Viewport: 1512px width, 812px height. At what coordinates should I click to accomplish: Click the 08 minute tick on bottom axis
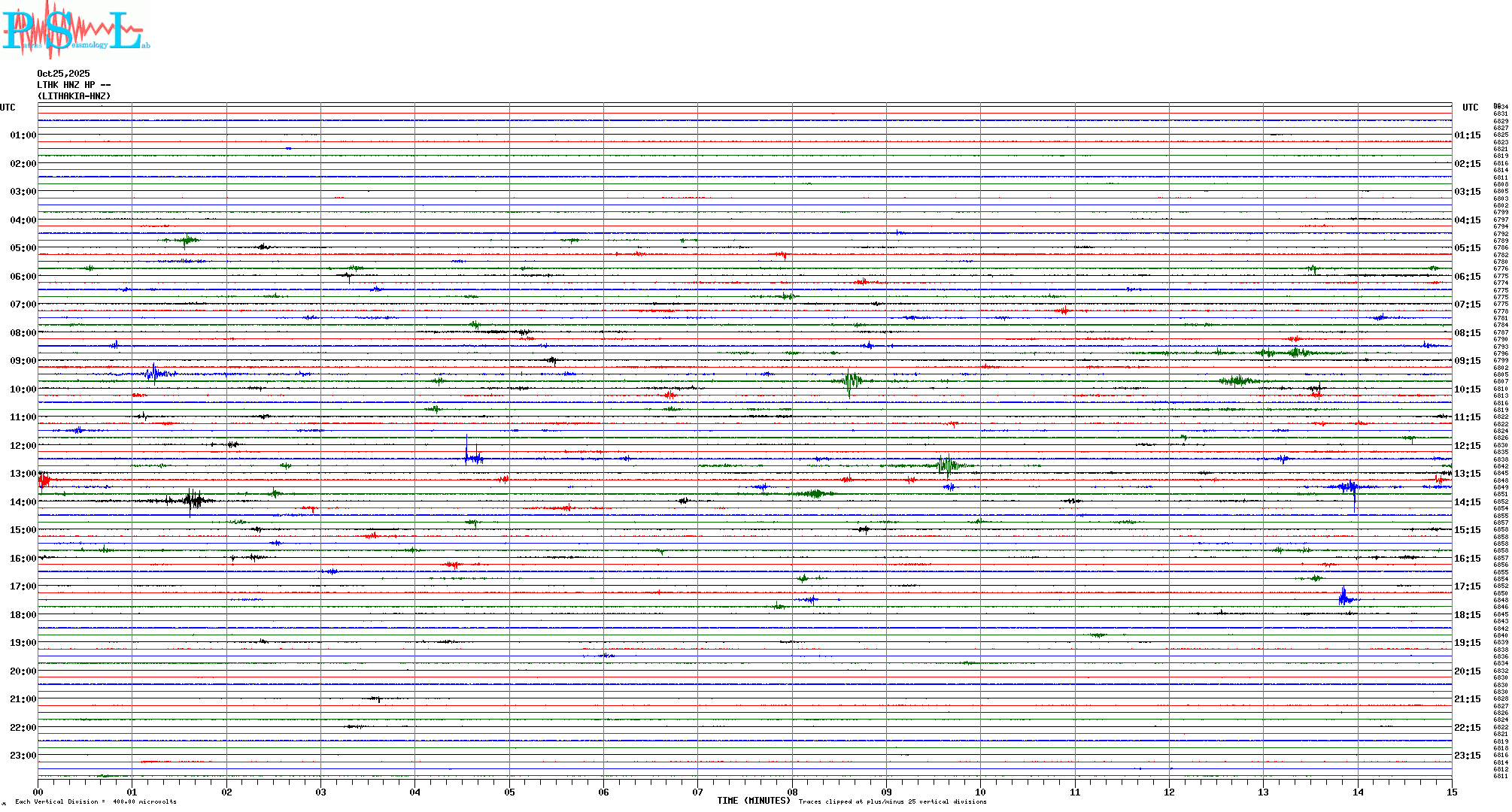point(792,792)
